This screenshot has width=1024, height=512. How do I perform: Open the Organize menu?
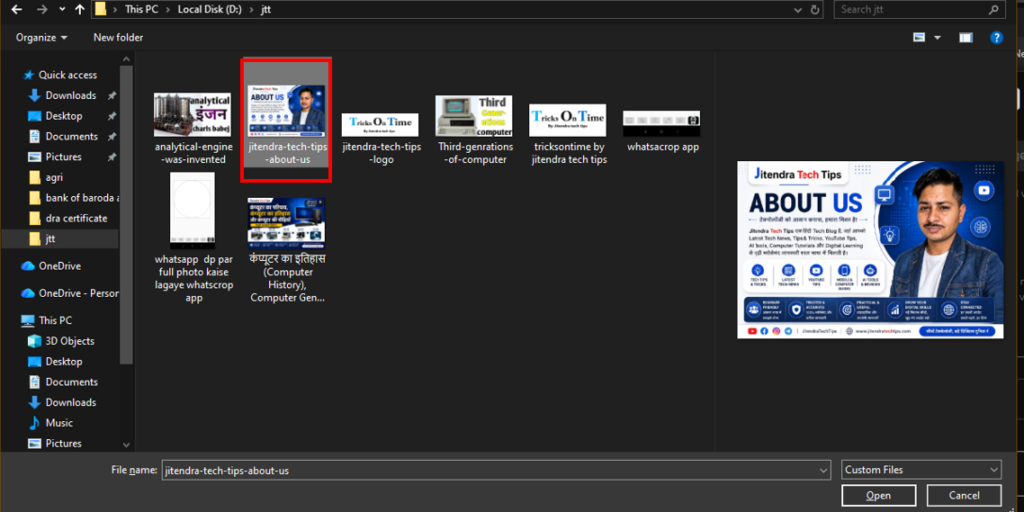(x=42, y=37)
